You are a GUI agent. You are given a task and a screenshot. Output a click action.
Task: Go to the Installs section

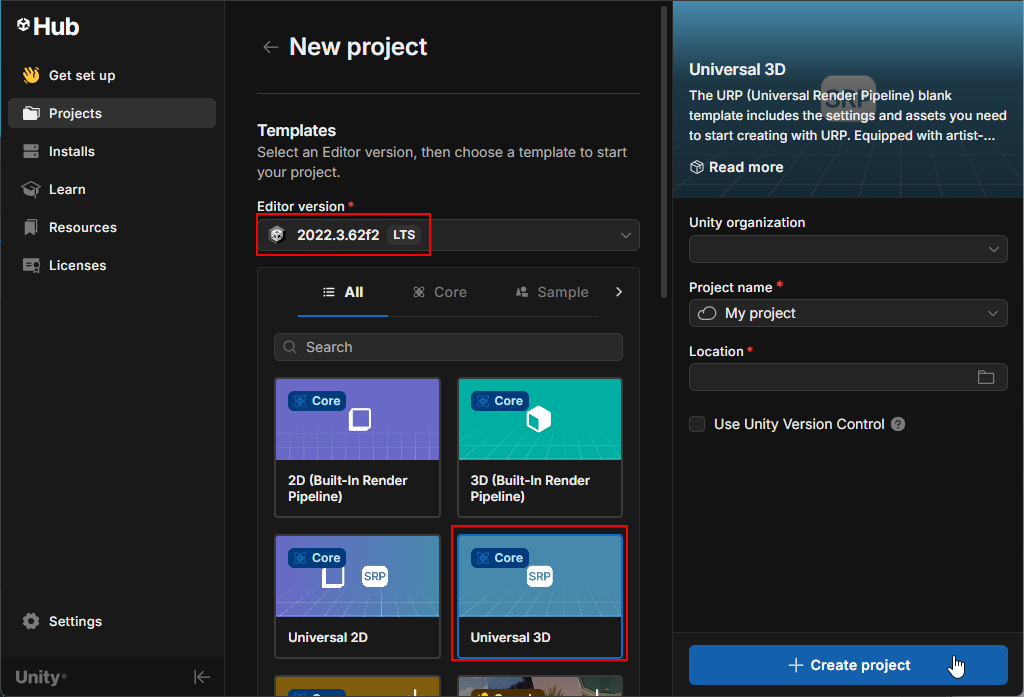[71, 151]
